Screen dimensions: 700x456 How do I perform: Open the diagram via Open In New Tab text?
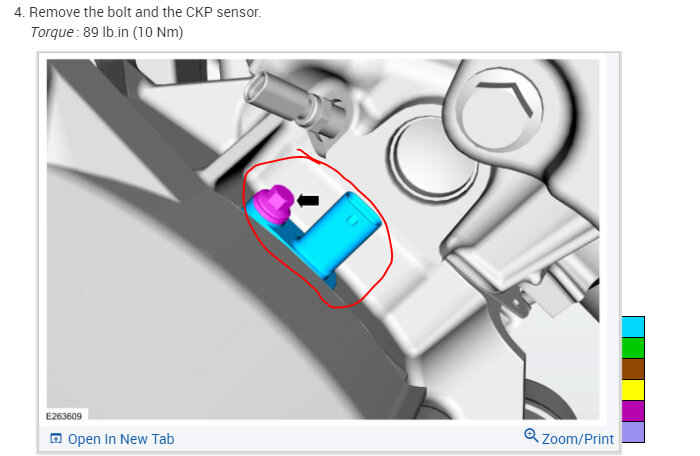click(121, 439)
